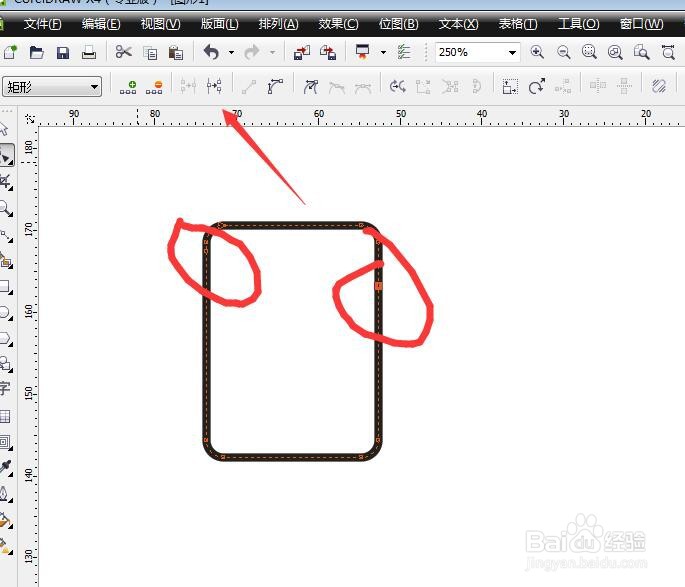Viewport: 685px width, 587px height.
Task: Expand the application launcher dropdown arrow
Action: coord(383,52)
